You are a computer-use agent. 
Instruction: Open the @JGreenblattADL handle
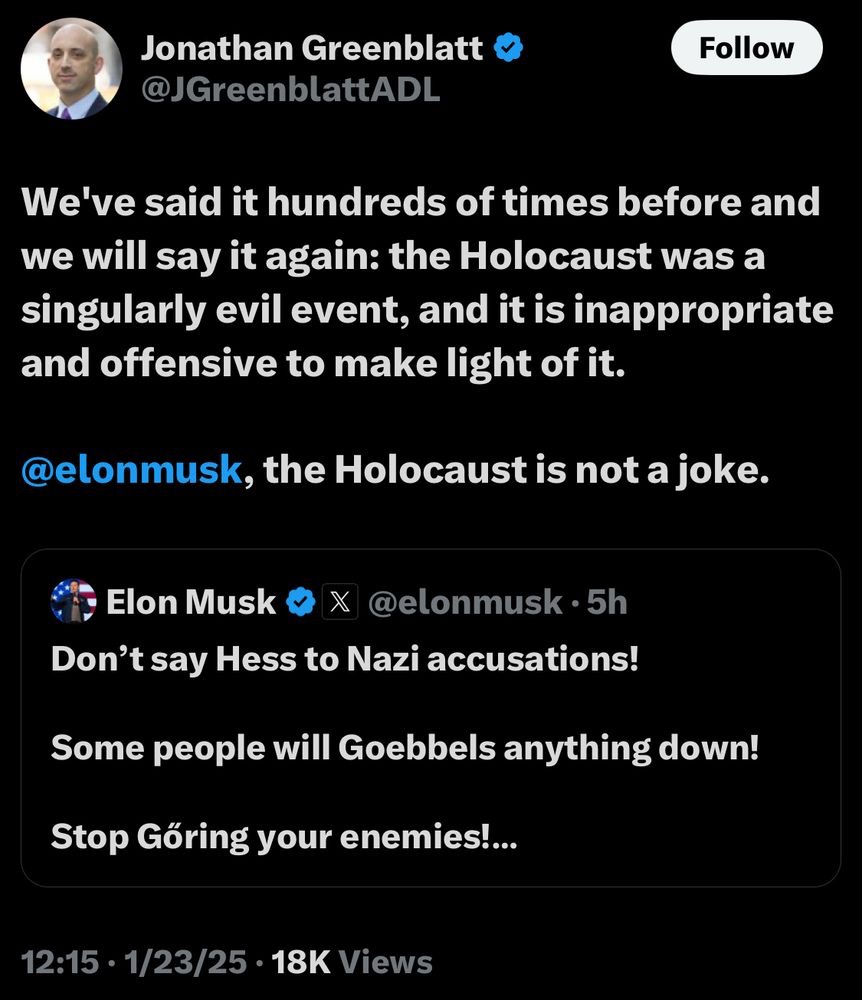point(290,91)
